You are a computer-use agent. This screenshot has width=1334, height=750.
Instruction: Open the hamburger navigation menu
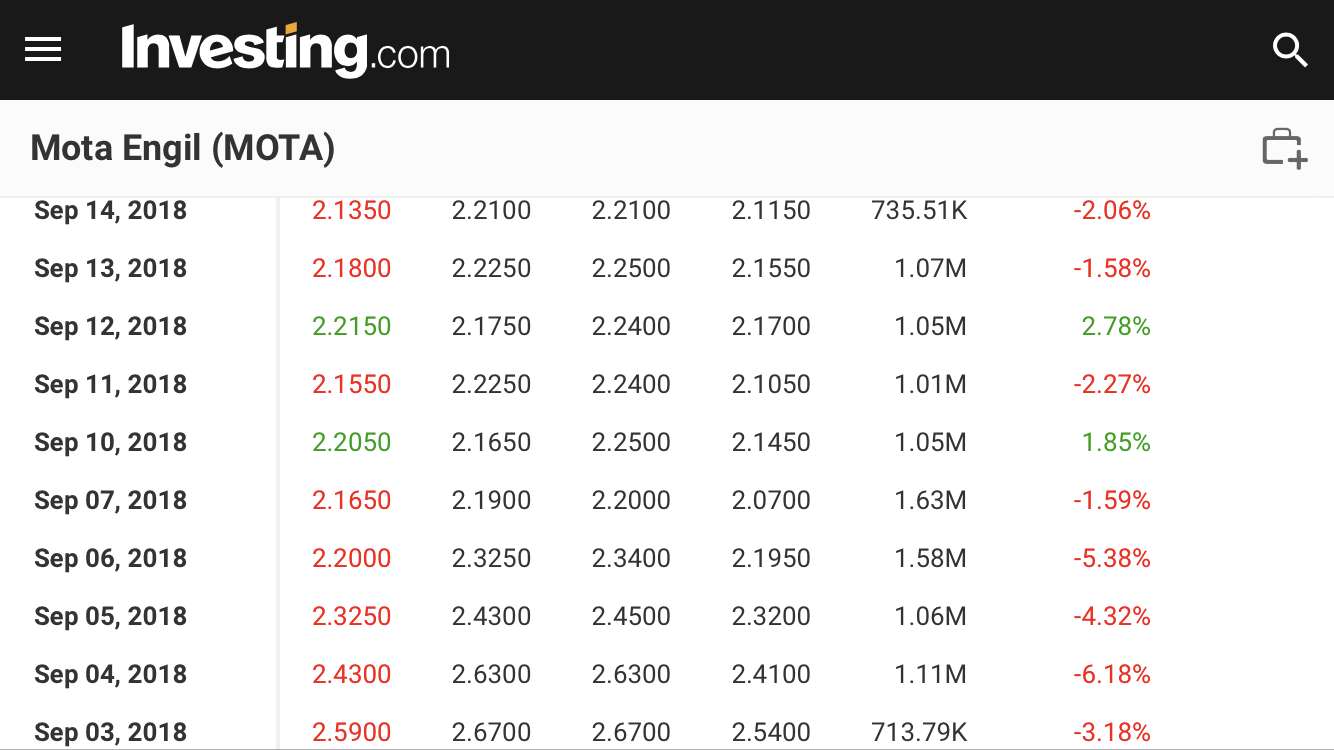(x=43, y=49)
